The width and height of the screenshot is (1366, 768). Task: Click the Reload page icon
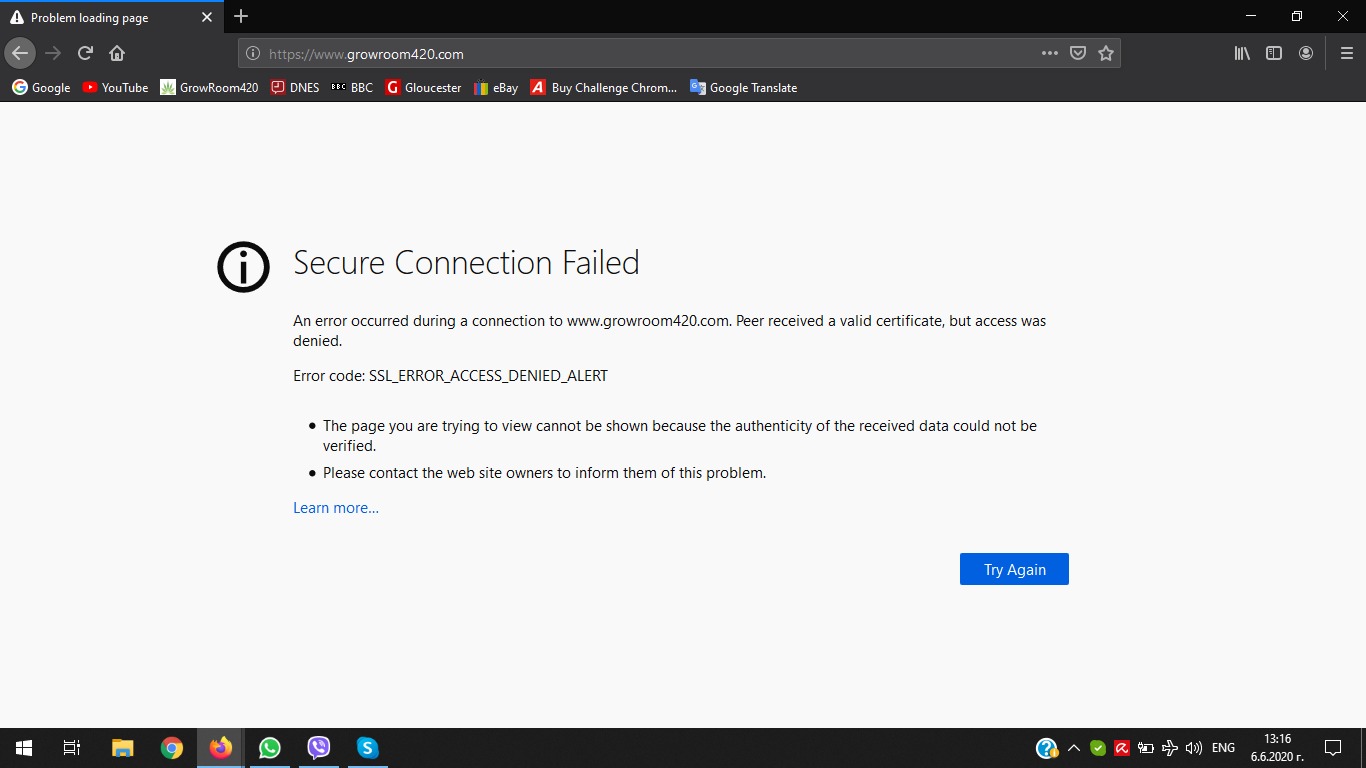tap(85, 53)
